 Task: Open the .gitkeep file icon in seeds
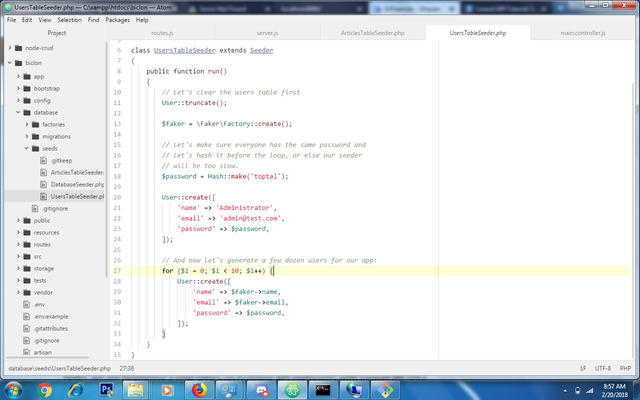(43, 160)
